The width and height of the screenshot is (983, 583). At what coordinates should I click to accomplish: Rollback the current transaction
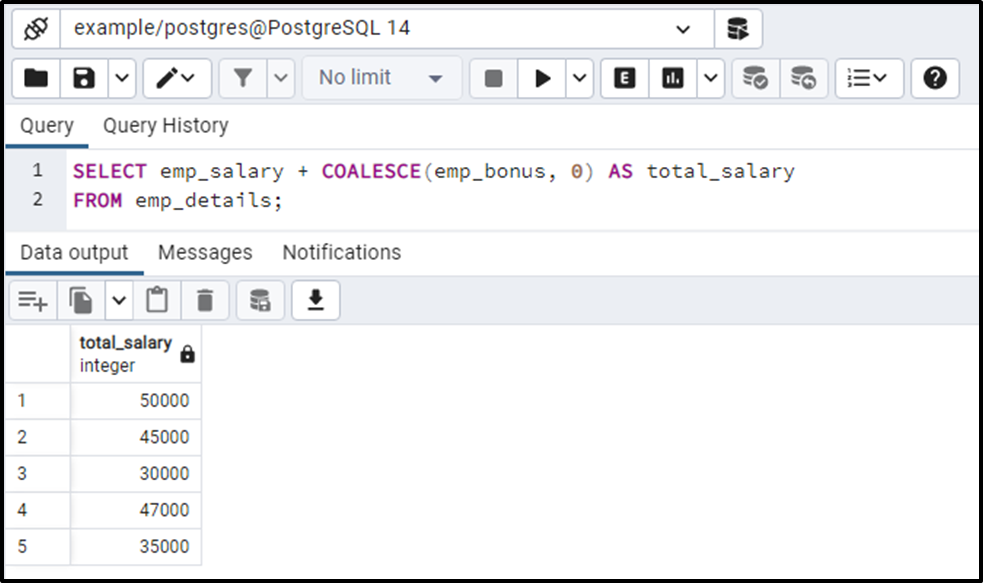805,78
